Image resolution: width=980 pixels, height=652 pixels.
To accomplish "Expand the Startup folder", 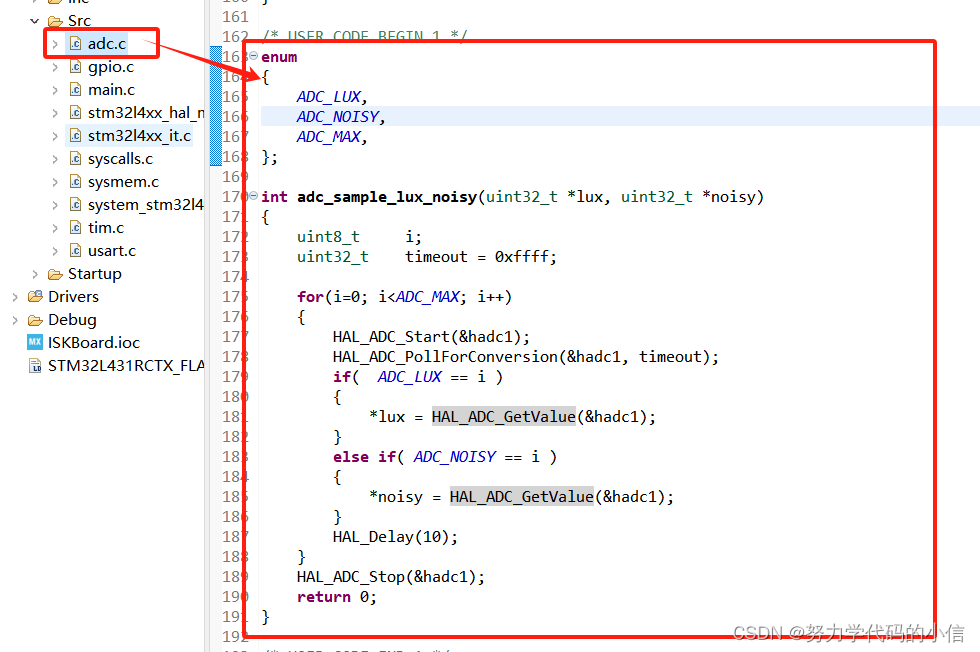I will (x=34, y=273).
